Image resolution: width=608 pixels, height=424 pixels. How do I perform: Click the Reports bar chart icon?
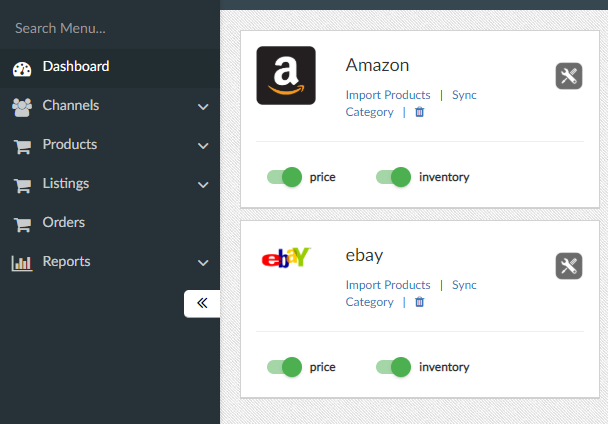click(x=22, y=263)
